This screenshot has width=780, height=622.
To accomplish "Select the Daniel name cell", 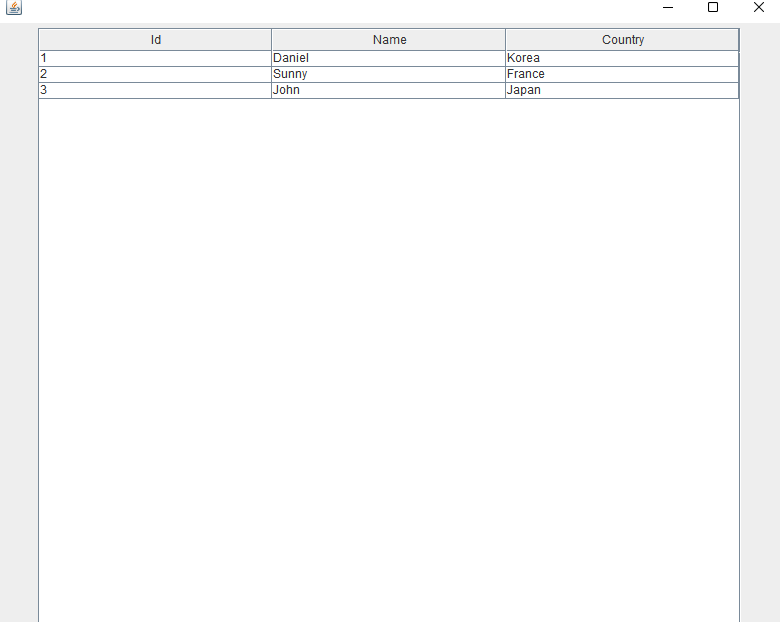I will 389,58.
